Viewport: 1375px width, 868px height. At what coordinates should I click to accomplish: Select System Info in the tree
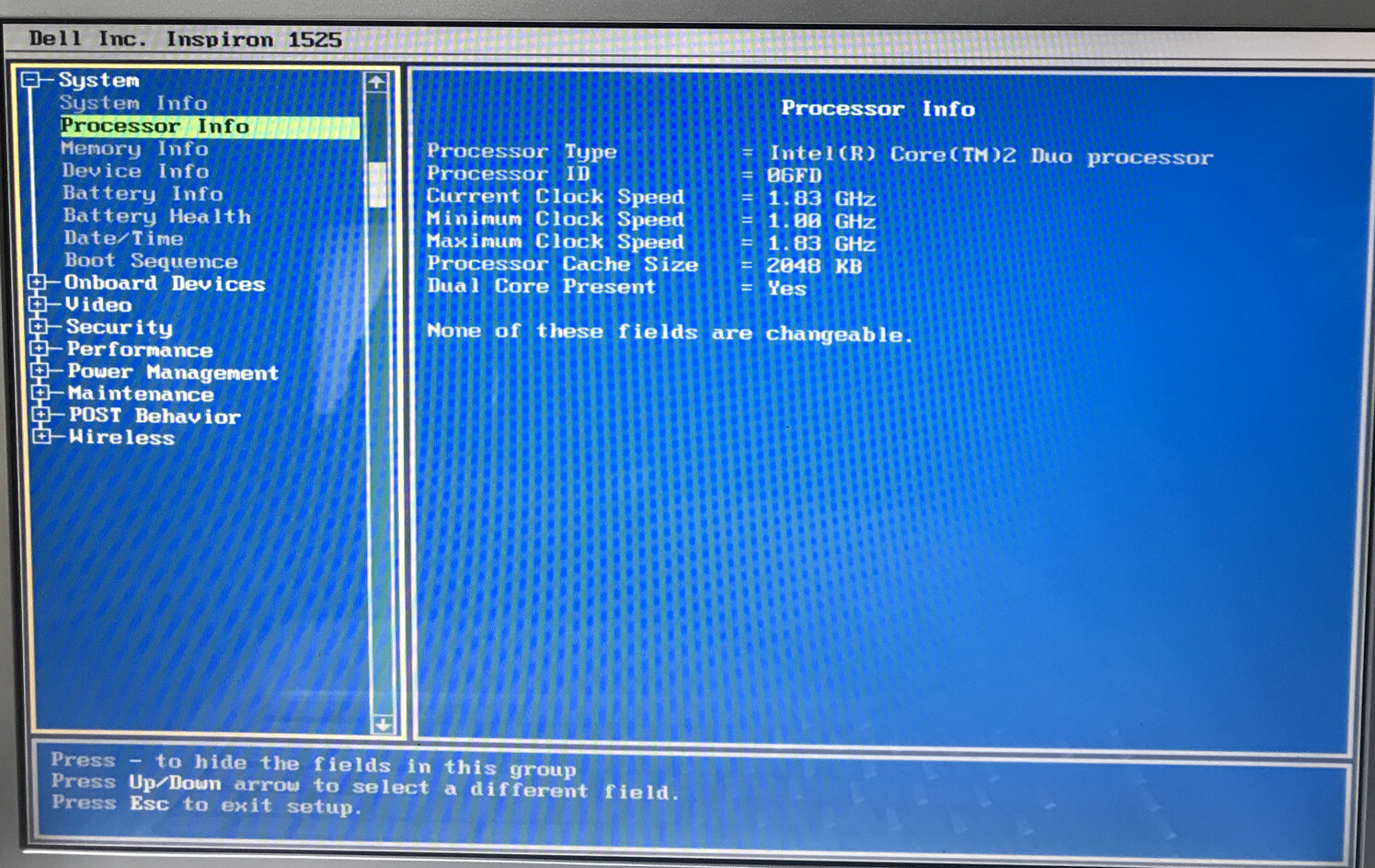[133, 103]
